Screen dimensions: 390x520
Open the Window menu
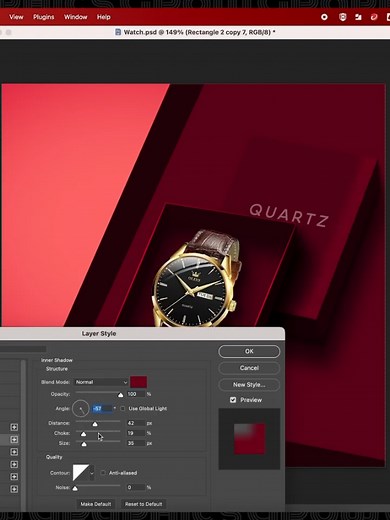[76, 17]
